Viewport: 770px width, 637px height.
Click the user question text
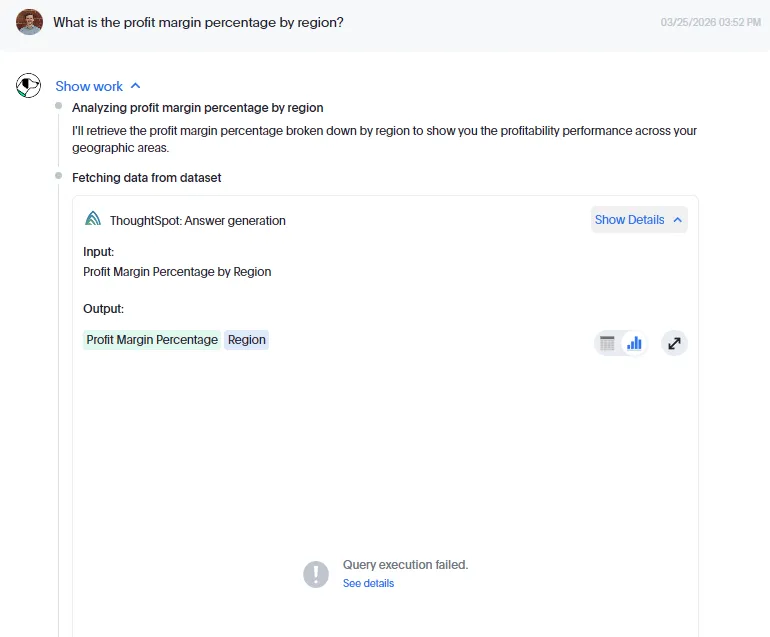[x=198, y=22]
